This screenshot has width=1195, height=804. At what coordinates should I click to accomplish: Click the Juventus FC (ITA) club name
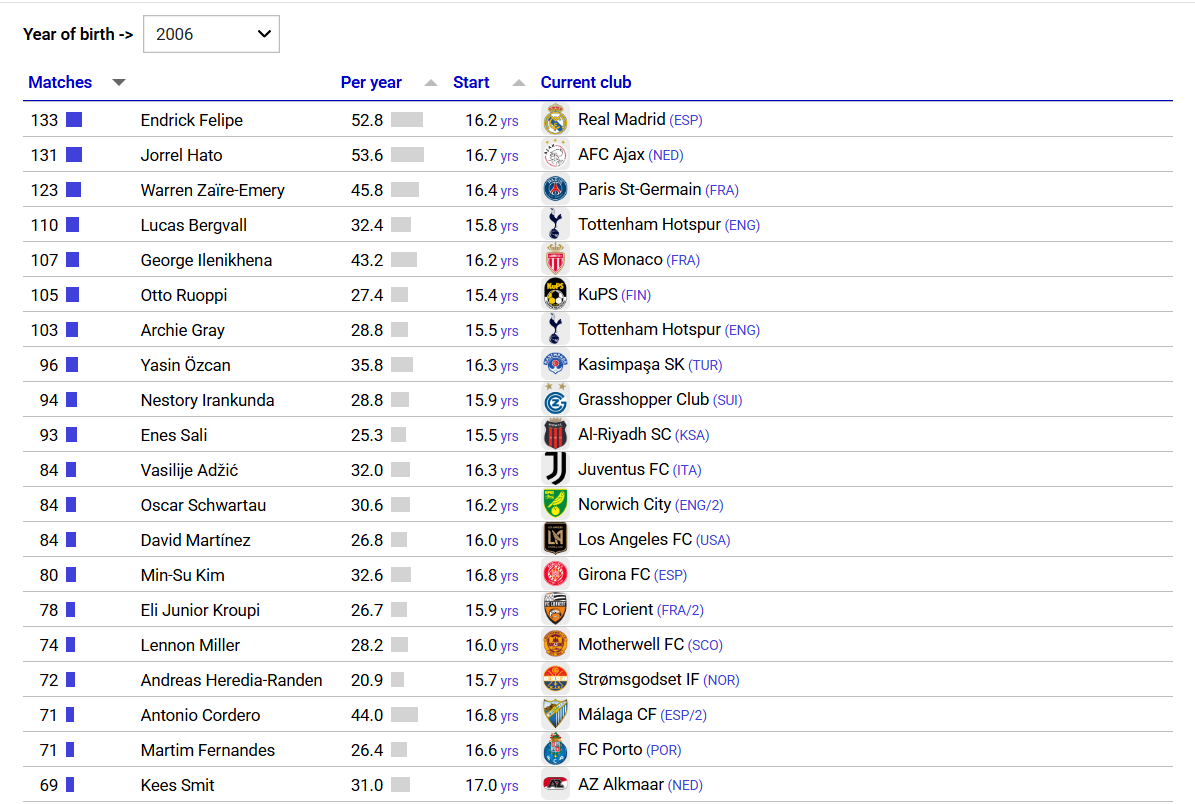point(639,470)
